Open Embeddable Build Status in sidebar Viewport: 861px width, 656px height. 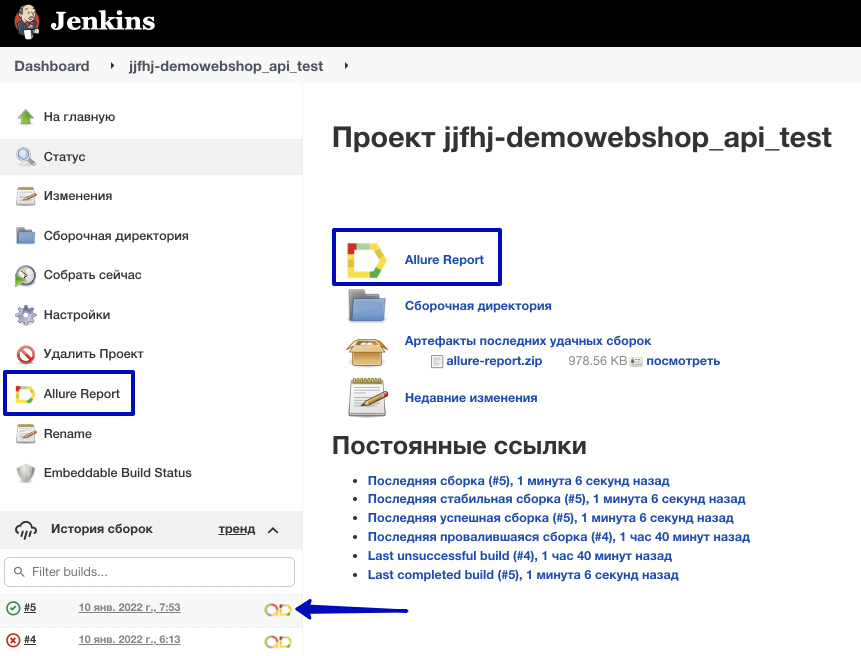118,473
